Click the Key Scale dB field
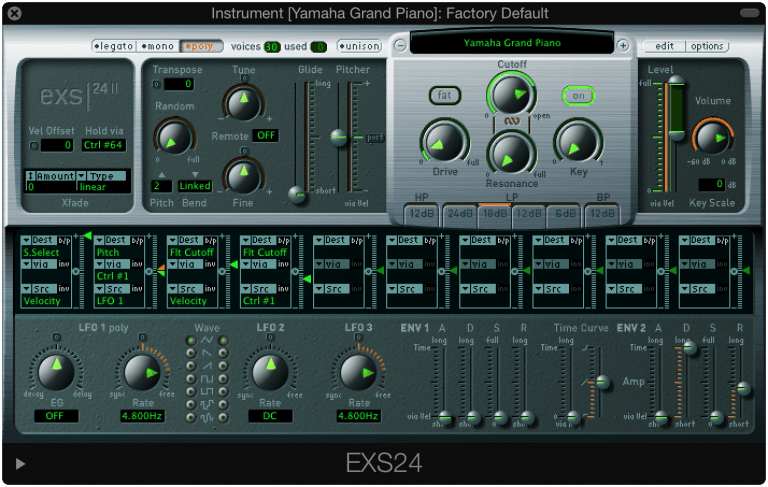The height and width of the screenshot is (487, 768). (x=711, y=184)
